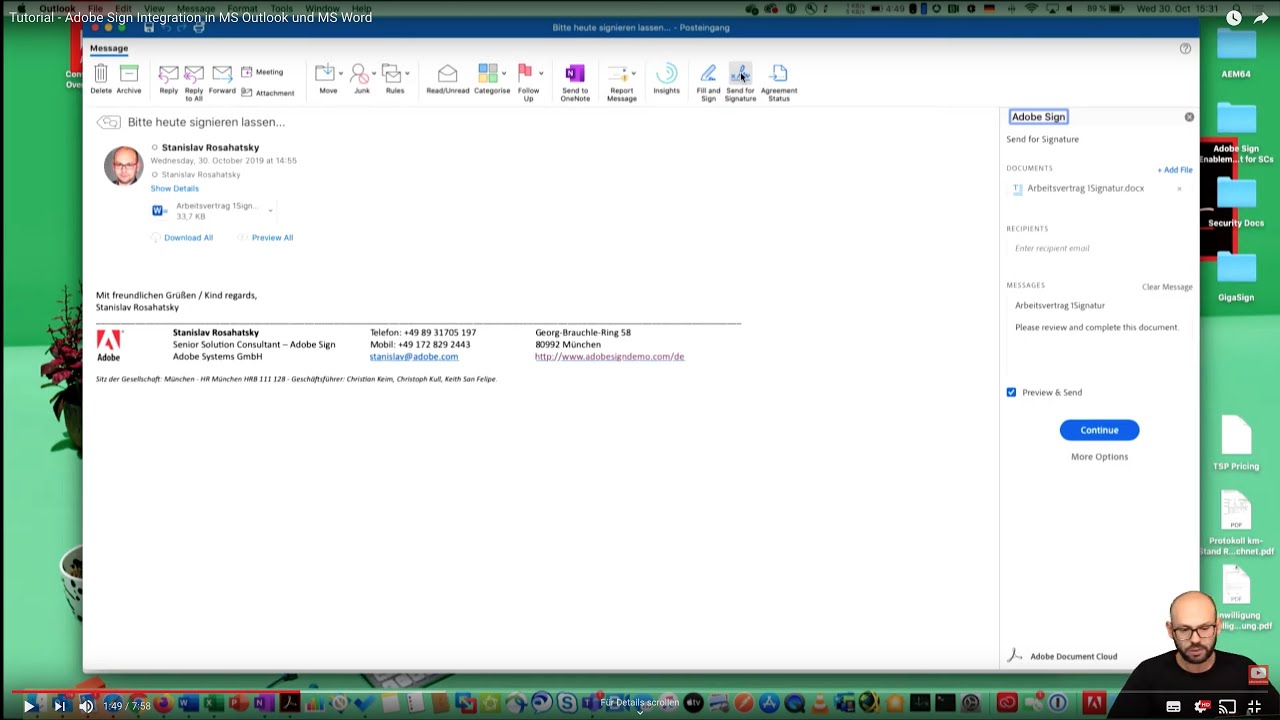Play the YouTube video
1280x720 pixels.
click(x=28, y=706)
